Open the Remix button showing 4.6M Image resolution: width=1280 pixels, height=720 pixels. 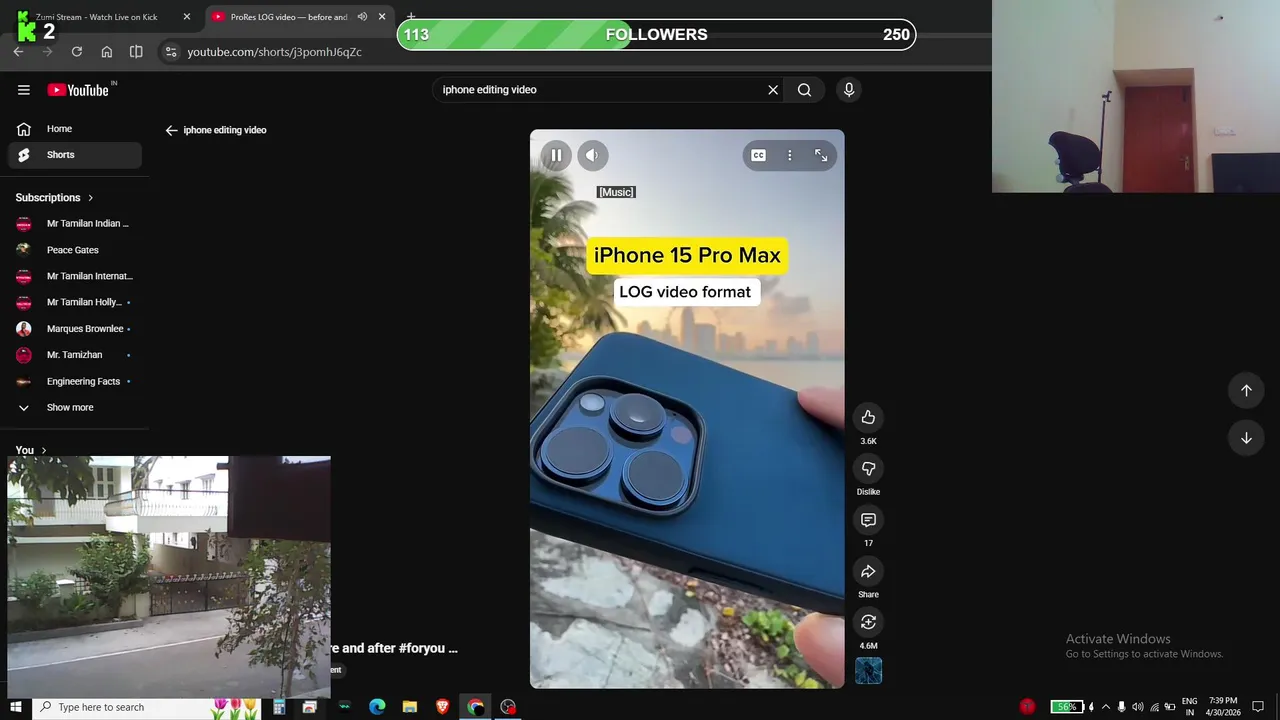pos(868,622)
